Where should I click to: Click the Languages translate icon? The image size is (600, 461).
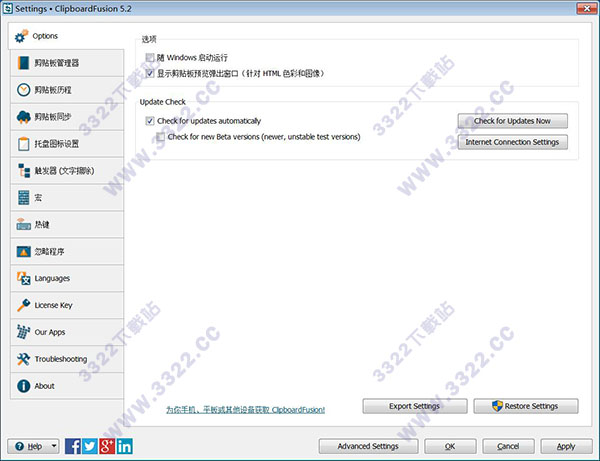tap(23, 278)
